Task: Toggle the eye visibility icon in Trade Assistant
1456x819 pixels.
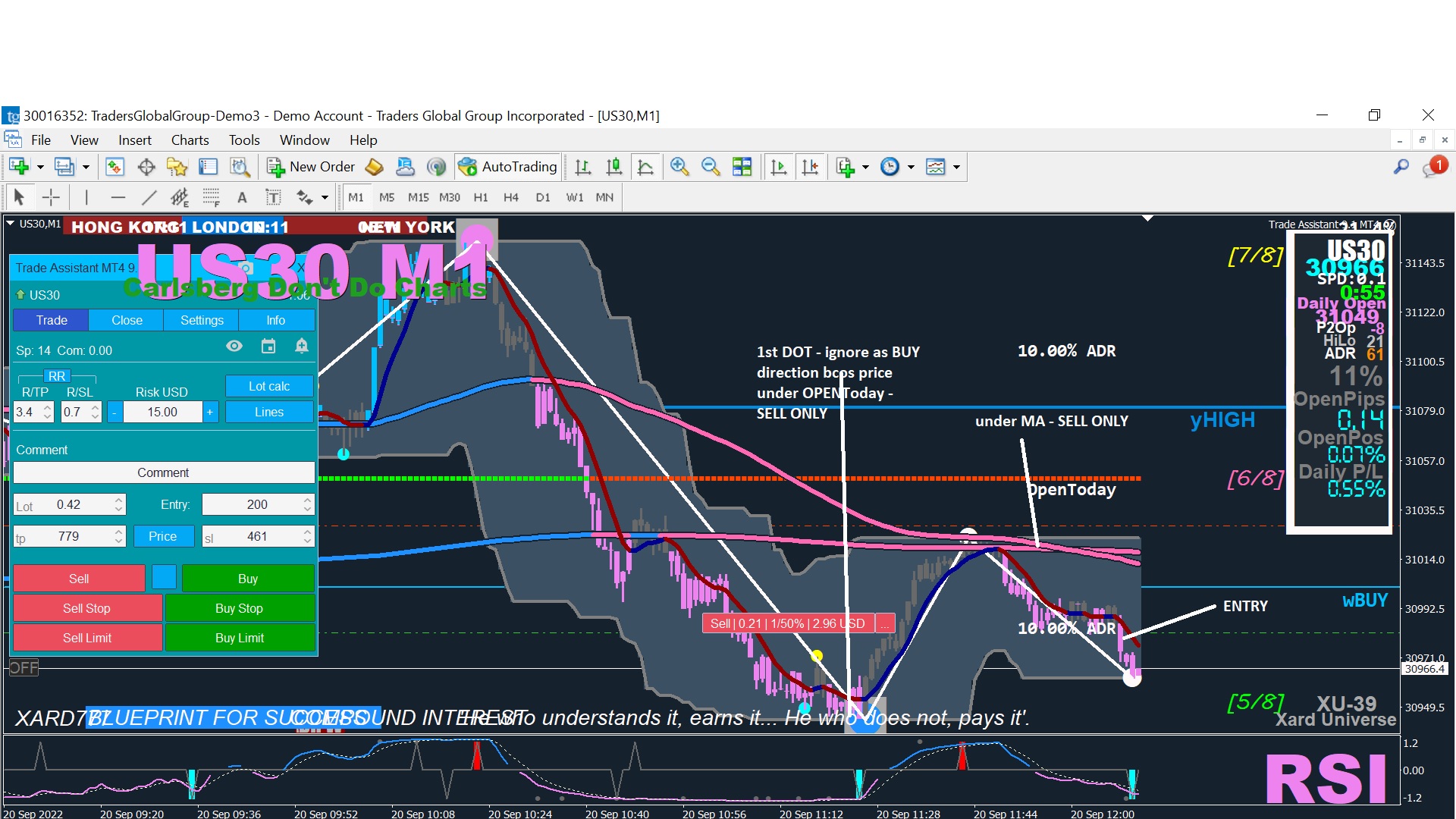Action: coord(234,347)
